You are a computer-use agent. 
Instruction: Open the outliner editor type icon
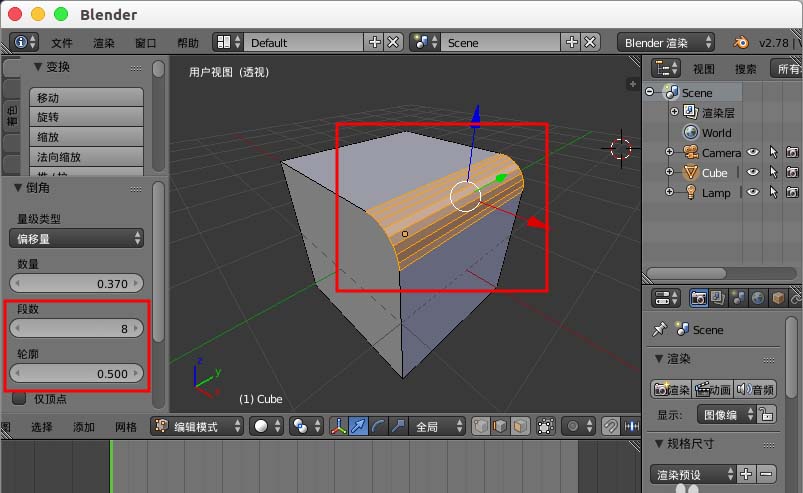tap(665, 68)
